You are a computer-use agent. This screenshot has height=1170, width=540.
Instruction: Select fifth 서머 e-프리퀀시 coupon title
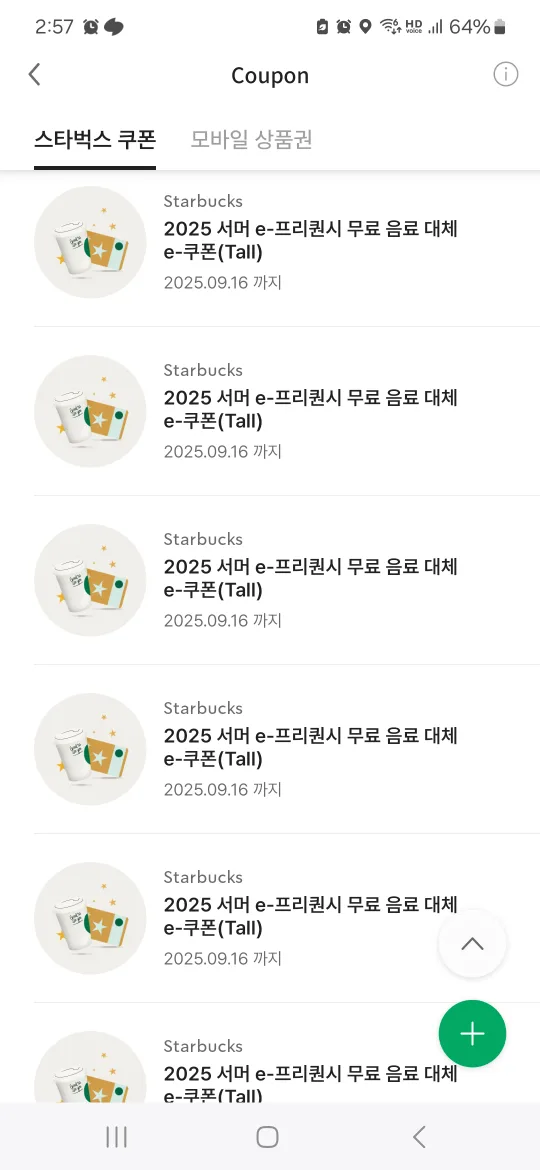pos(310,916)
